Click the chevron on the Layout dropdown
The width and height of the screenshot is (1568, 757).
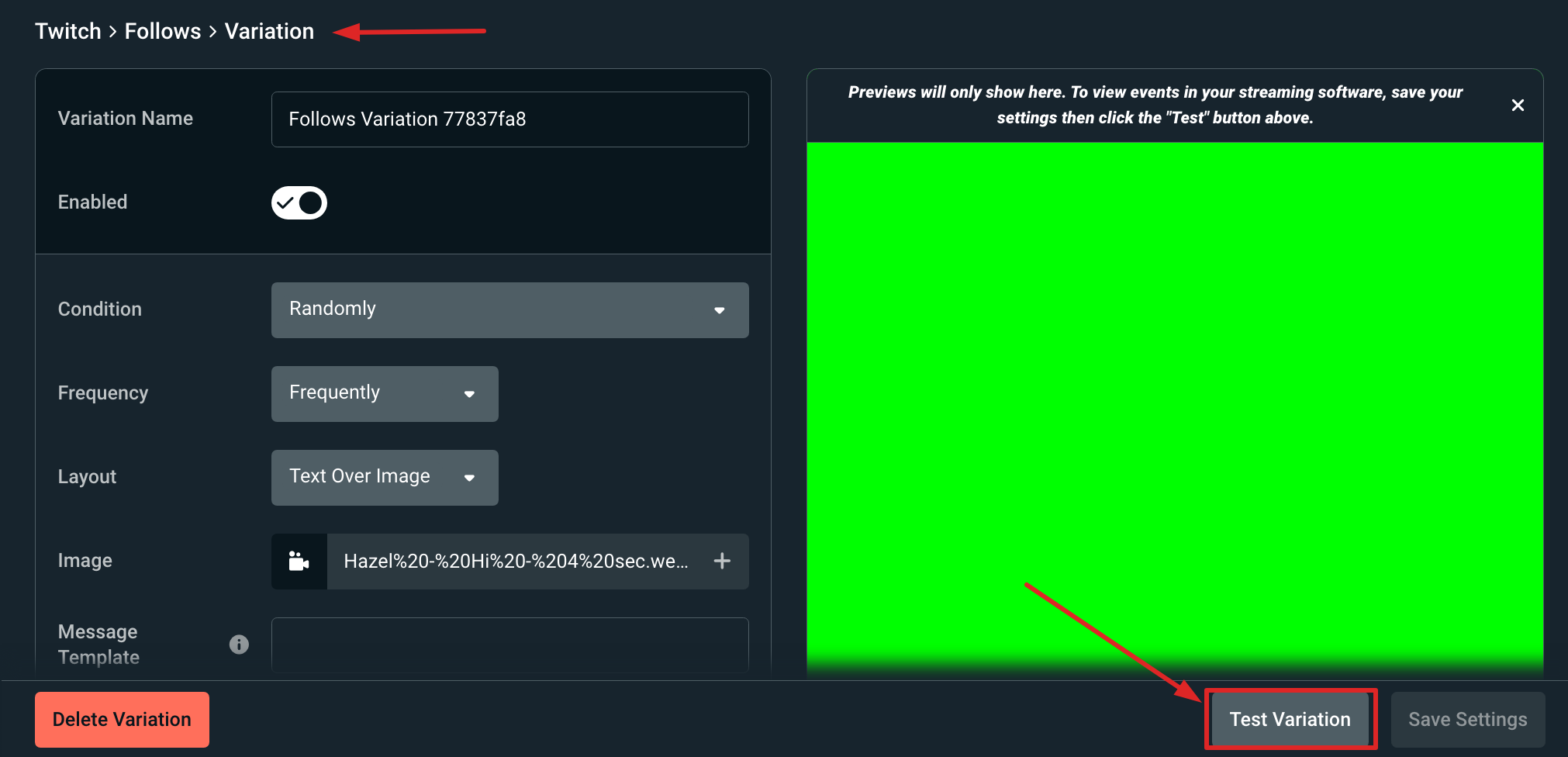coord(470,478)
